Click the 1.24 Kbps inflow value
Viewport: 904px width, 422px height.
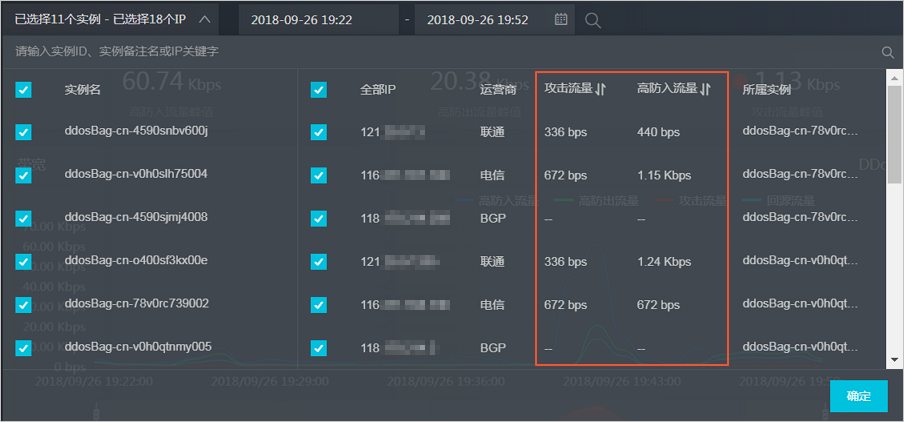tap(664, 262)
